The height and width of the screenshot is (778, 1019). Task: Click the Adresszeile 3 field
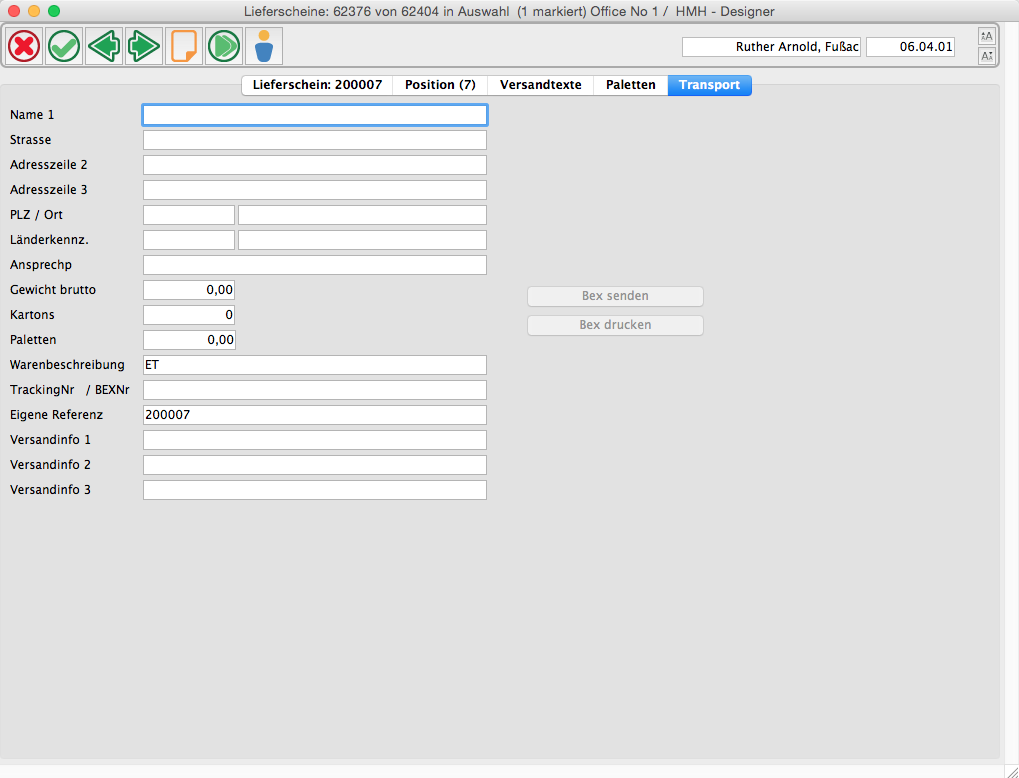tap(315, 190)
